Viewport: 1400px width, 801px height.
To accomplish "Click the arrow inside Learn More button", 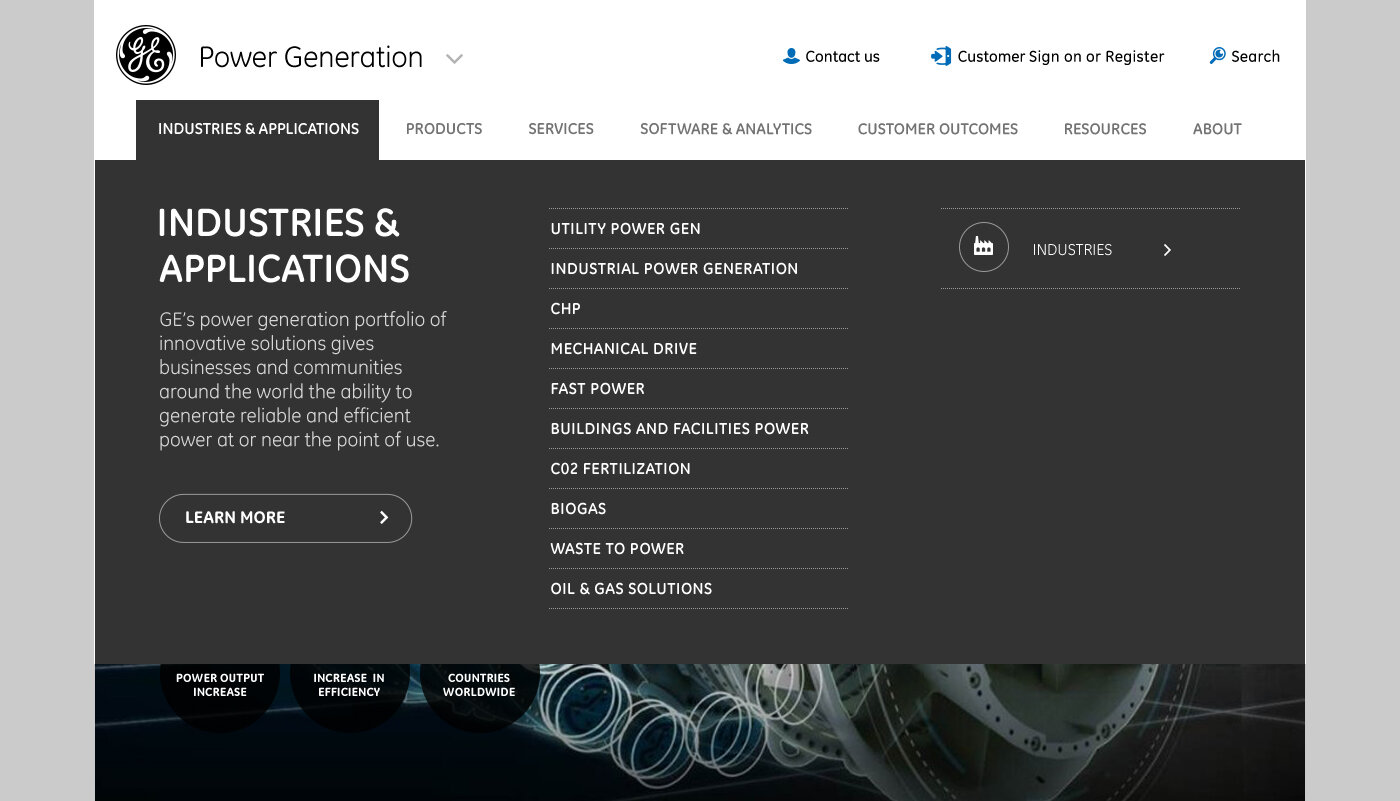I will [x=383, y=518].
